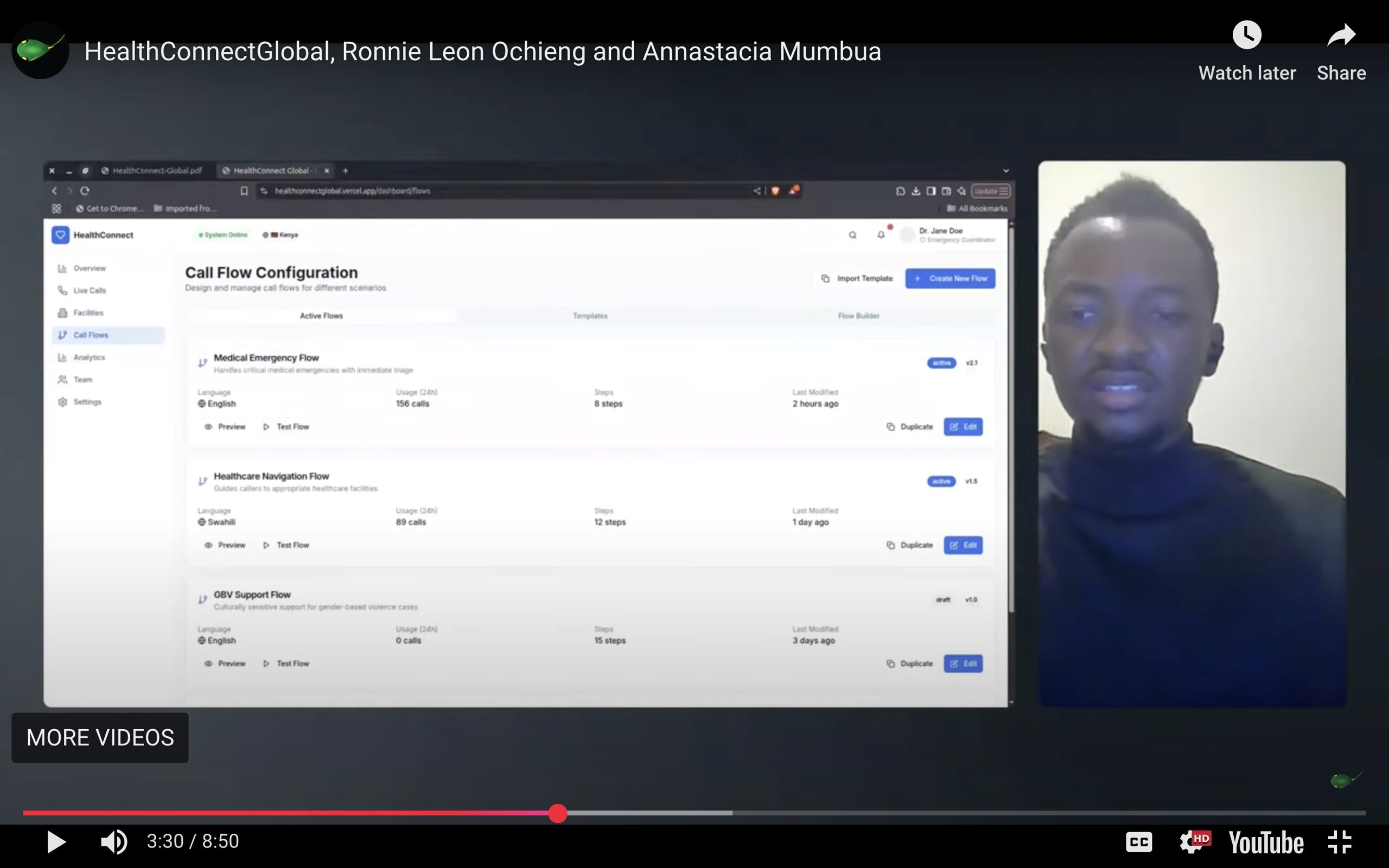Click the MORE VIDEOS button
This screenshot has width=1389, height=868.
pos(100,738)
